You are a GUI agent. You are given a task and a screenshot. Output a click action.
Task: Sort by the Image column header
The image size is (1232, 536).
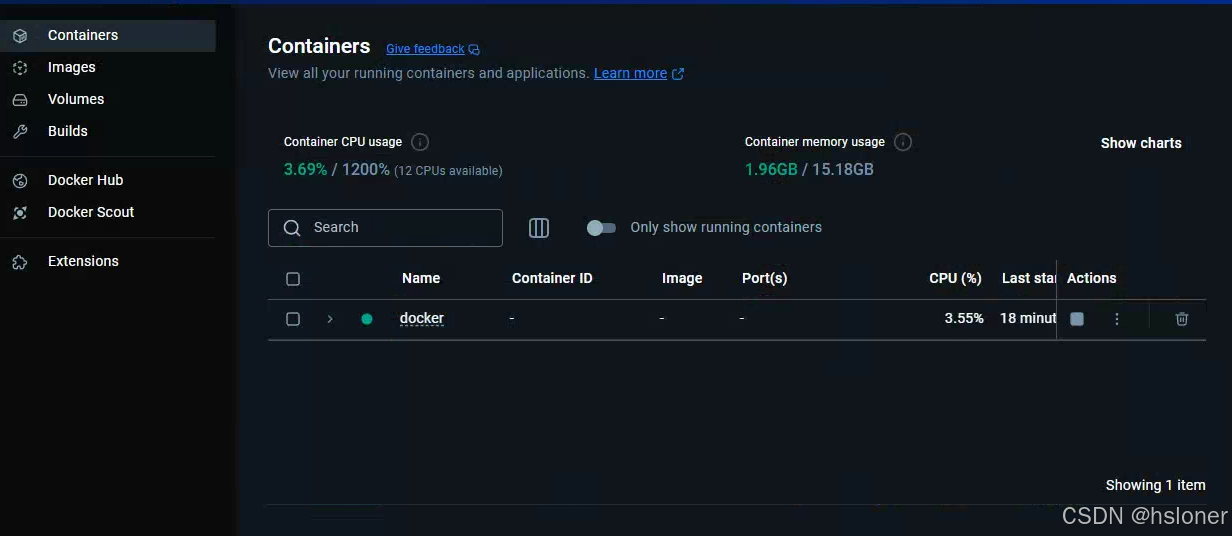[x=682, y=278]
